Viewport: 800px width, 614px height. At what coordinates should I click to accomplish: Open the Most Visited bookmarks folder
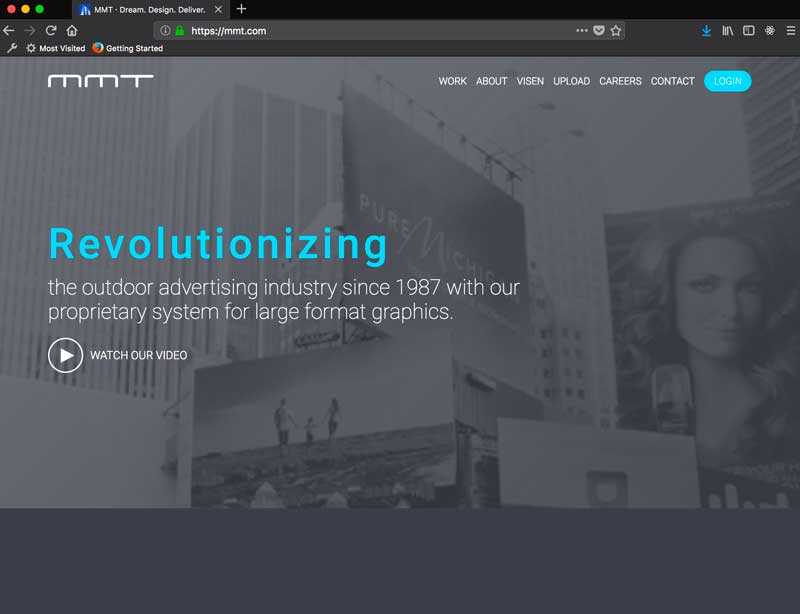coord(55,48)
